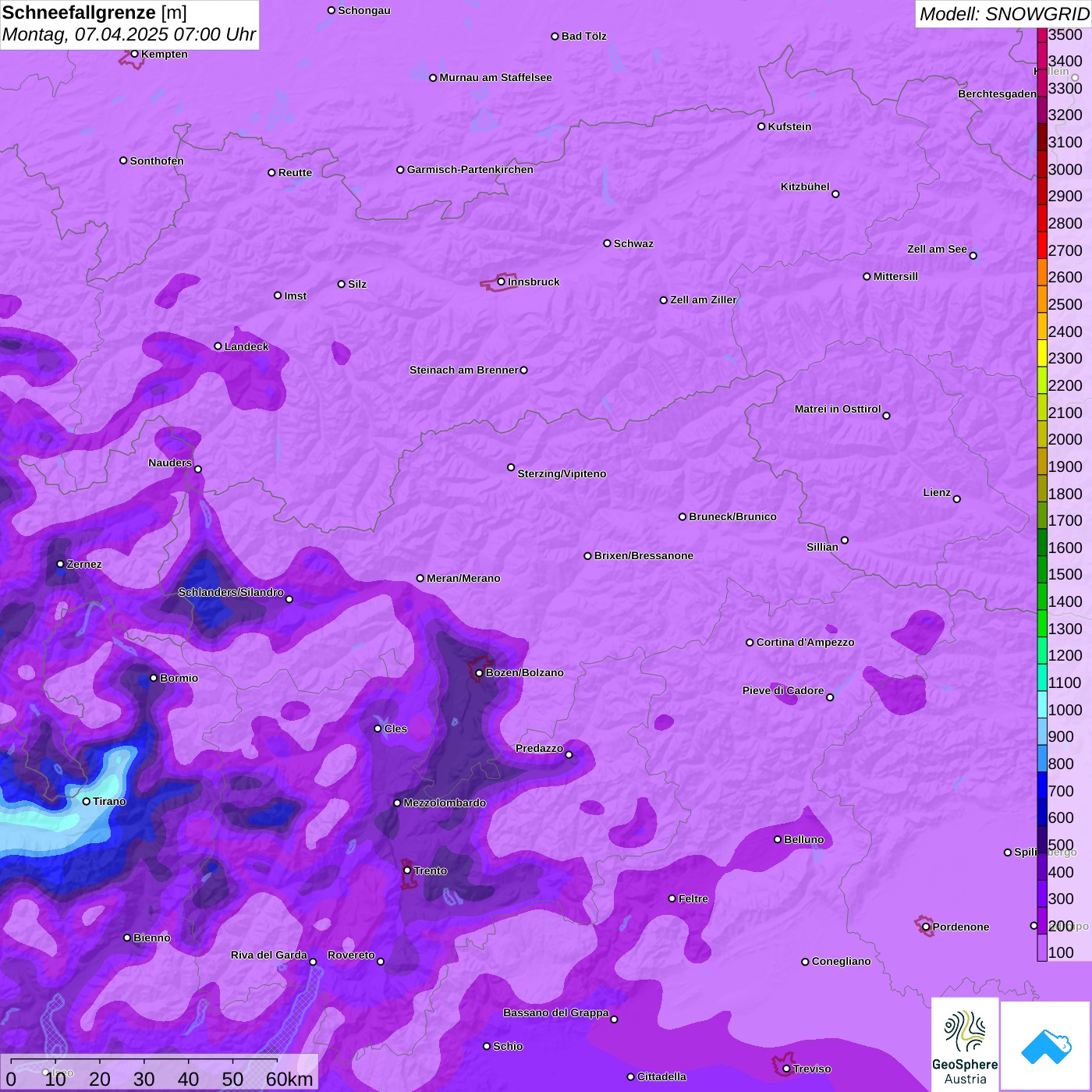The image size is (1092, 1092).
Task: Select the "Schlanders/Silandro" label
Action: [x=231, y=592]
